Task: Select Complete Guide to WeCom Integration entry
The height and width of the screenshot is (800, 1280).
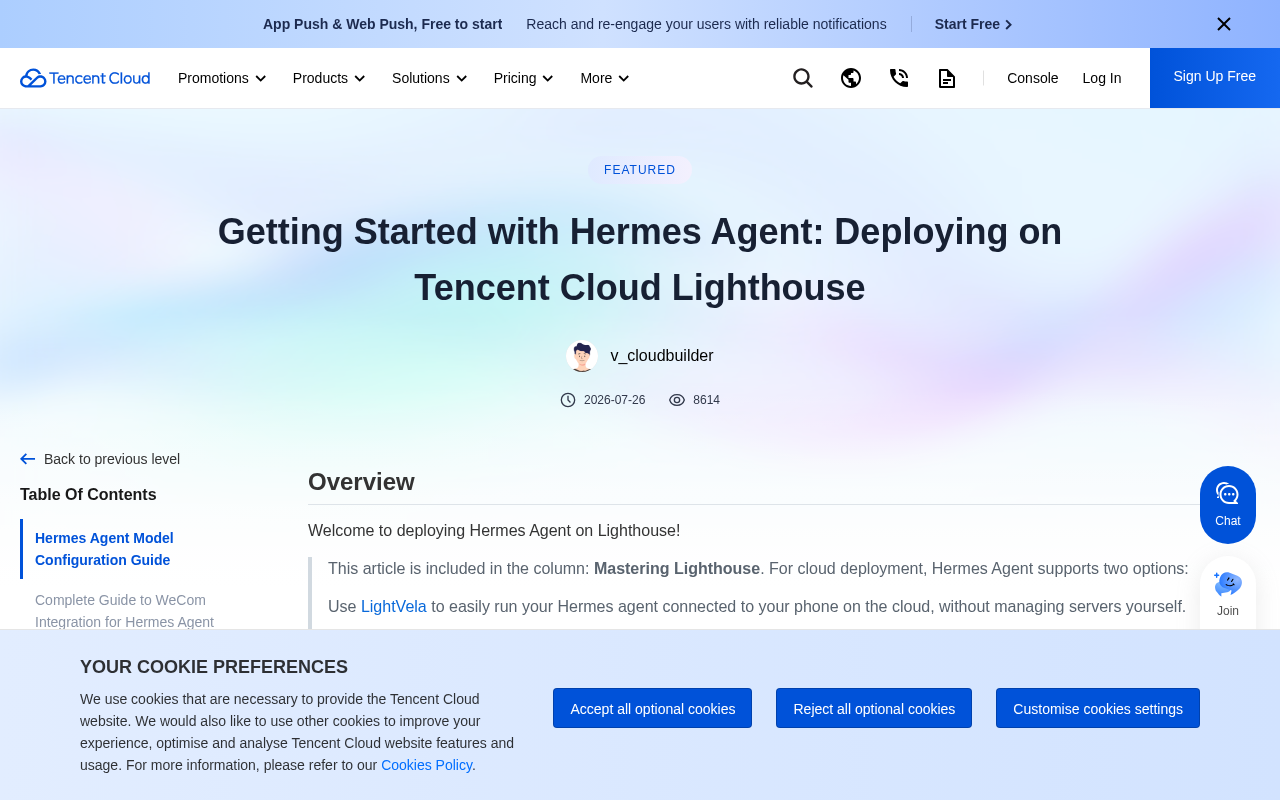Action: click(124, 611)
